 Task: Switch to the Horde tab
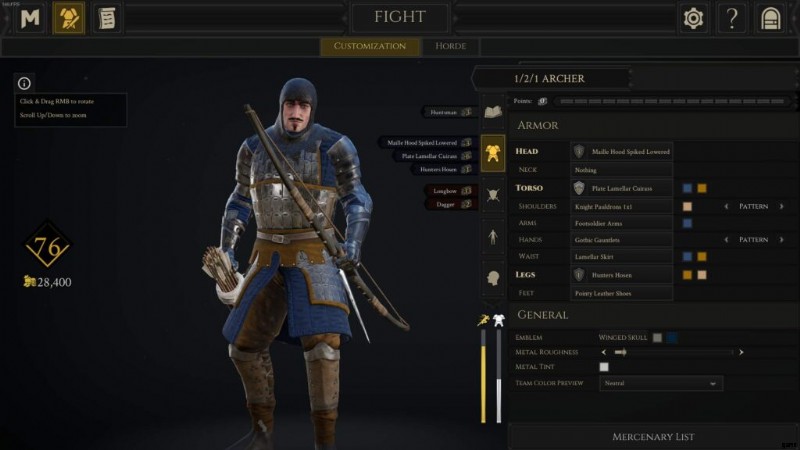pos(451,46)
